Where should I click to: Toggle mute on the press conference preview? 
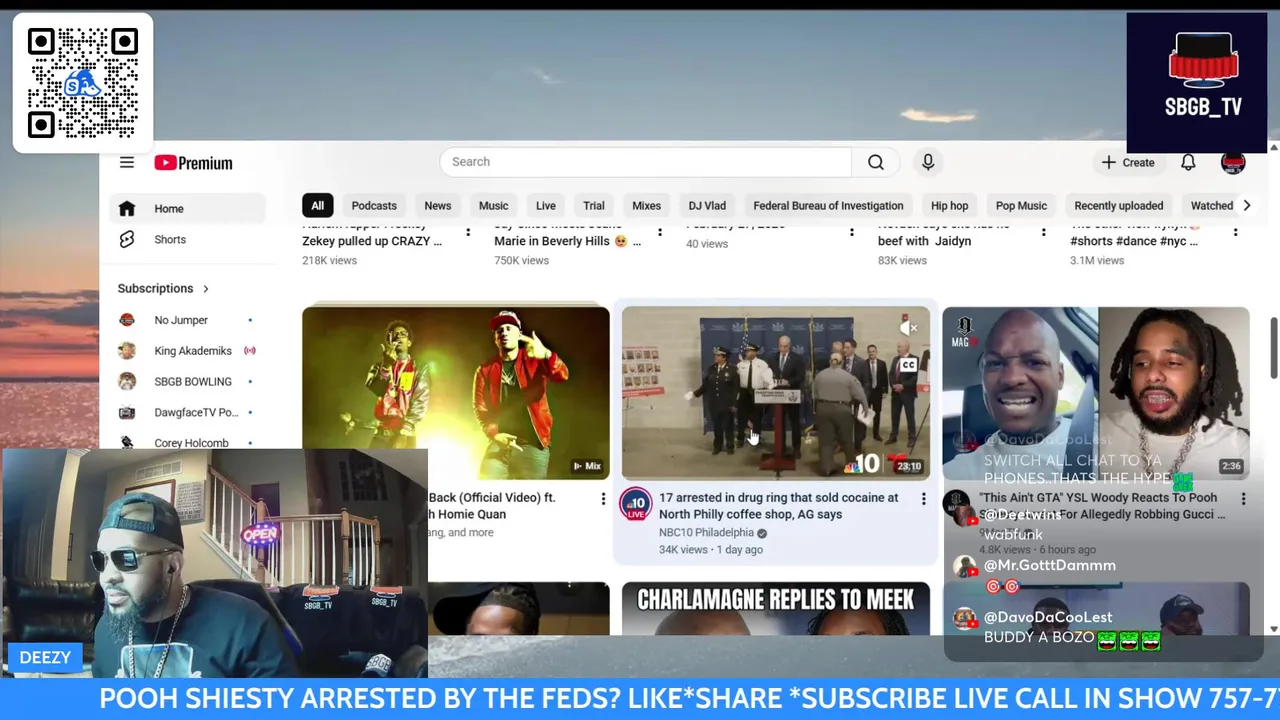click(x=908, y=327)
